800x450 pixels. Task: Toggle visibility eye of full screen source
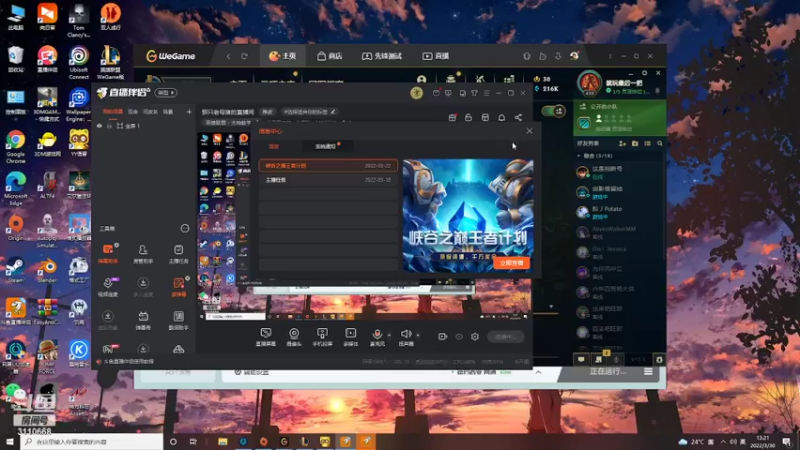tap(99, 126)
